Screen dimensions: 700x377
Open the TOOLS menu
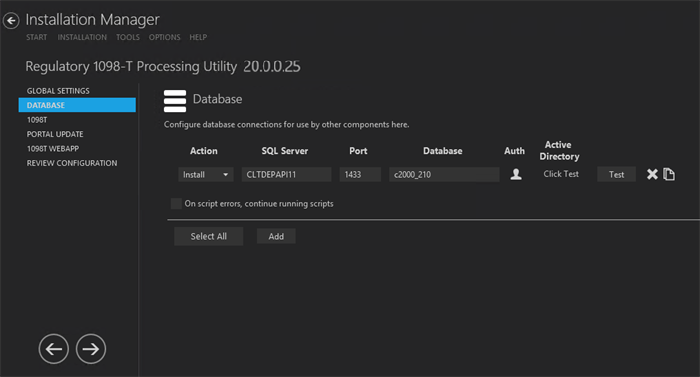128,37
